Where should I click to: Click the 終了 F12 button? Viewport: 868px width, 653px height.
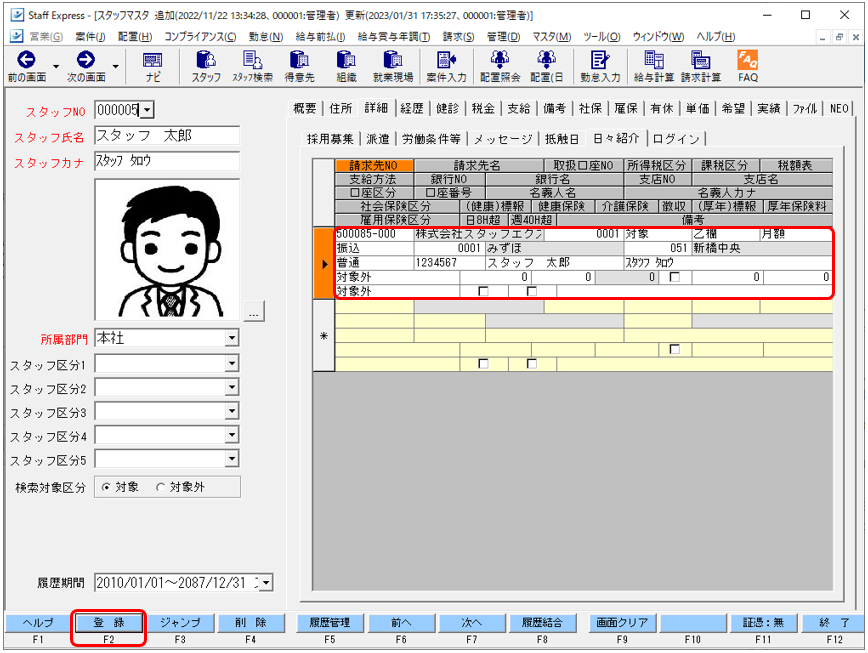coord(834,623)
